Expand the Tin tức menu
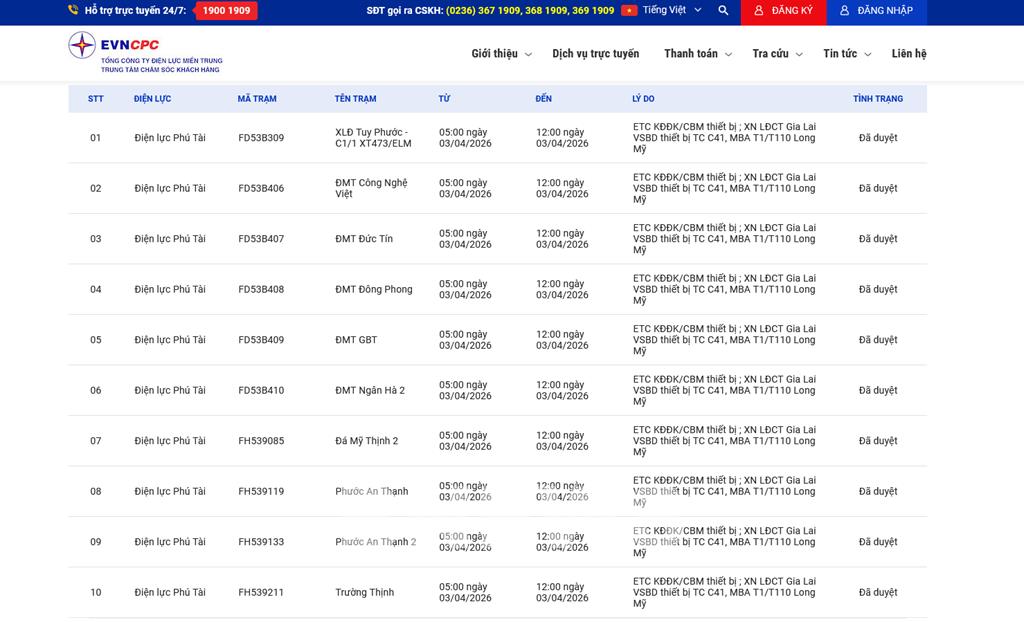The image size is (1024, 622). coord(846,54)
